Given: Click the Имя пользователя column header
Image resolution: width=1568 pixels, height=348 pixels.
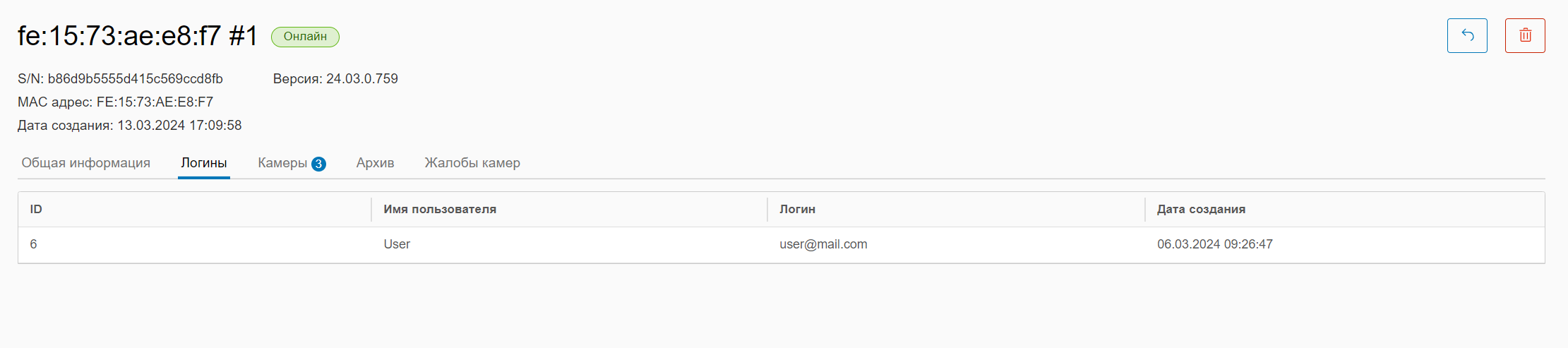Looking at the screenshot, I should click(x=440, y=210).
